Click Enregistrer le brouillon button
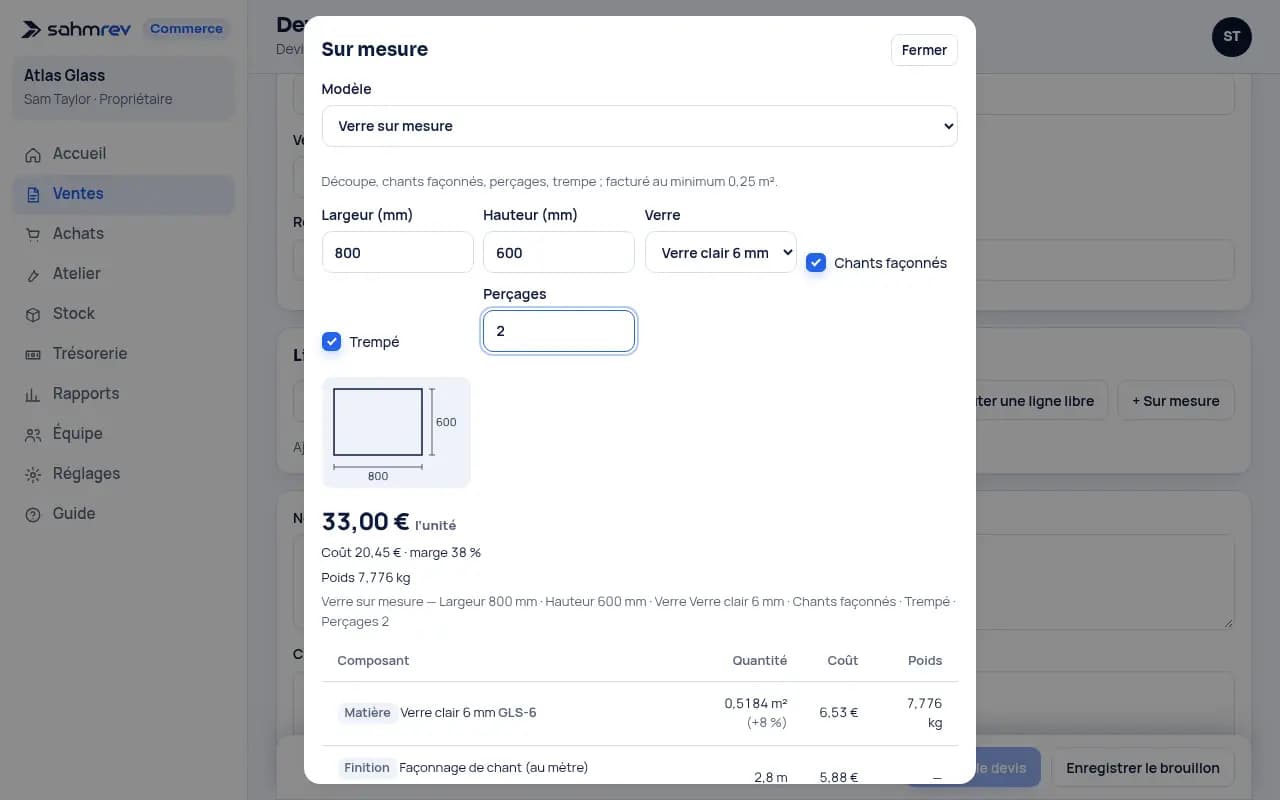Image resolution: width=1280 pixels, height=800 pixels. tap(1143, 768)
